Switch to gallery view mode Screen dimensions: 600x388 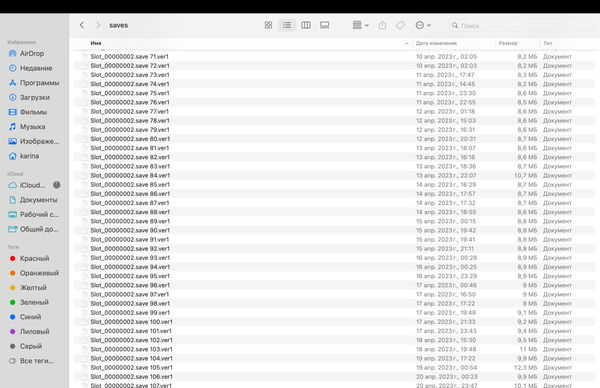click(x=324, y=25)
